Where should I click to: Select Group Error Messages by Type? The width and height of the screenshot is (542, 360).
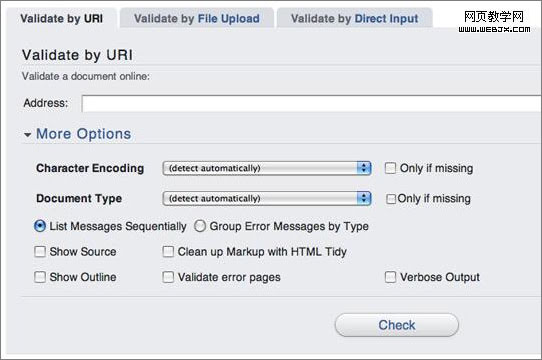(200, 226)
